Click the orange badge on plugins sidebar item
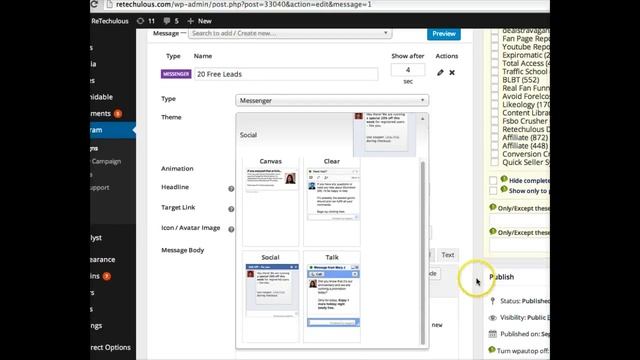This screenshot has width=640, height=360. [x=107, y=276]
